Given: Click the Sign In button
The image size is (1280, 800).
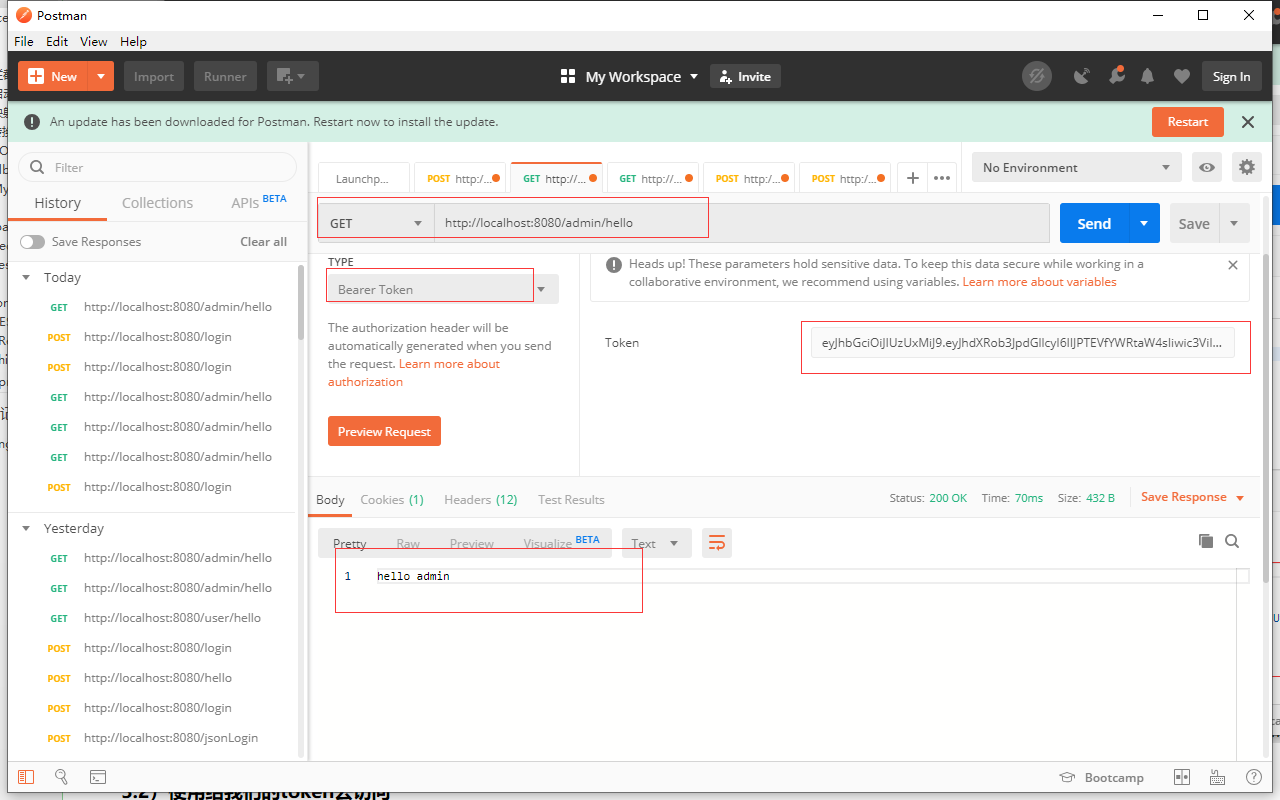Looking at the screenshot, I should (x=1231, y=76).
